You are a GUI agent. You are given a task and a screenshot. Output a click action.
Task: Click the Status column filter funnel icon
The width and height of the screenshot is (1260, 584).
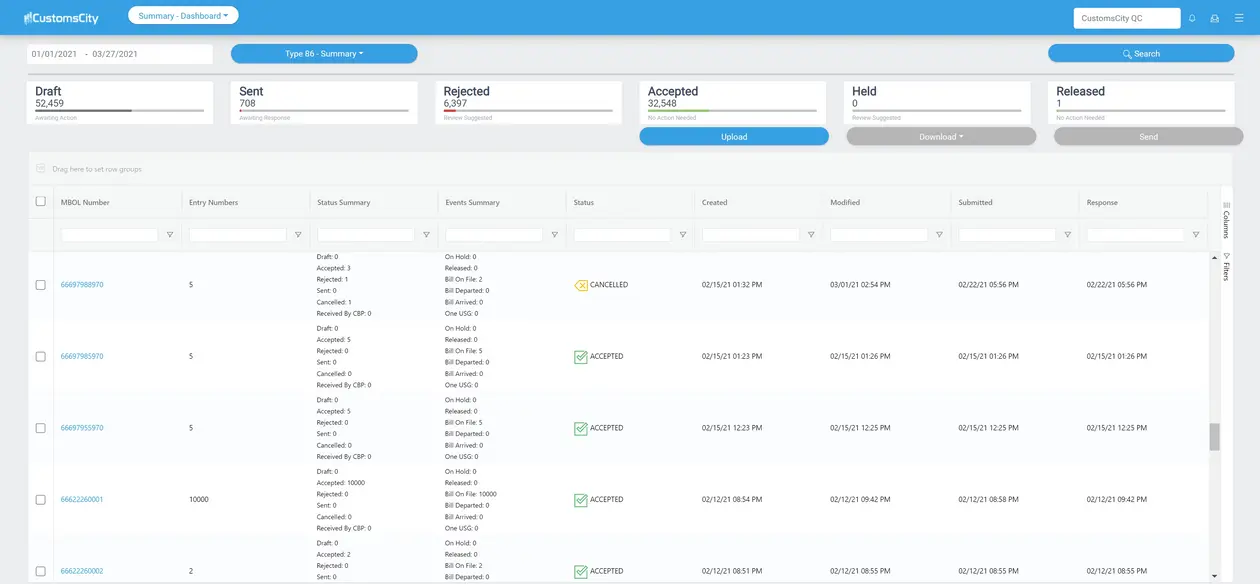[x=683, y=235]
